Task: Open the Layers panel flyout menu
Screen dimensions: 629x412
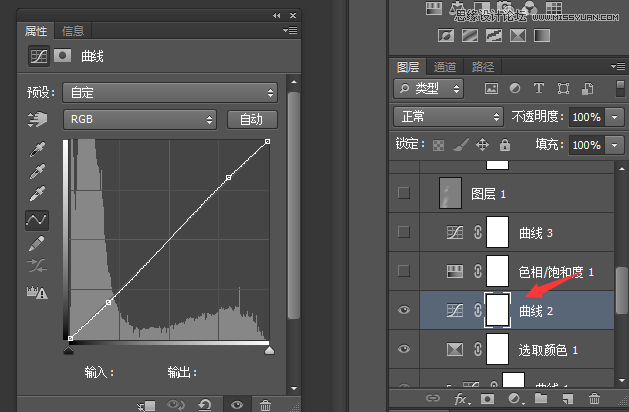Action: pos(618,66)
